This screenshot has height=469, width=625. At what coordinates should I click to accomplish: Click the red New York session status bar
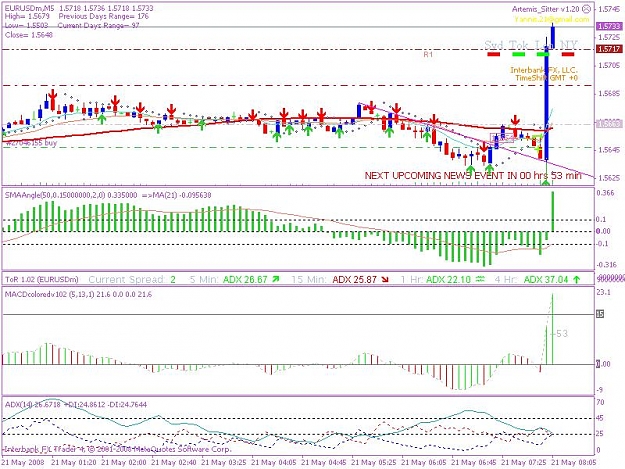[x=568, y=54]
